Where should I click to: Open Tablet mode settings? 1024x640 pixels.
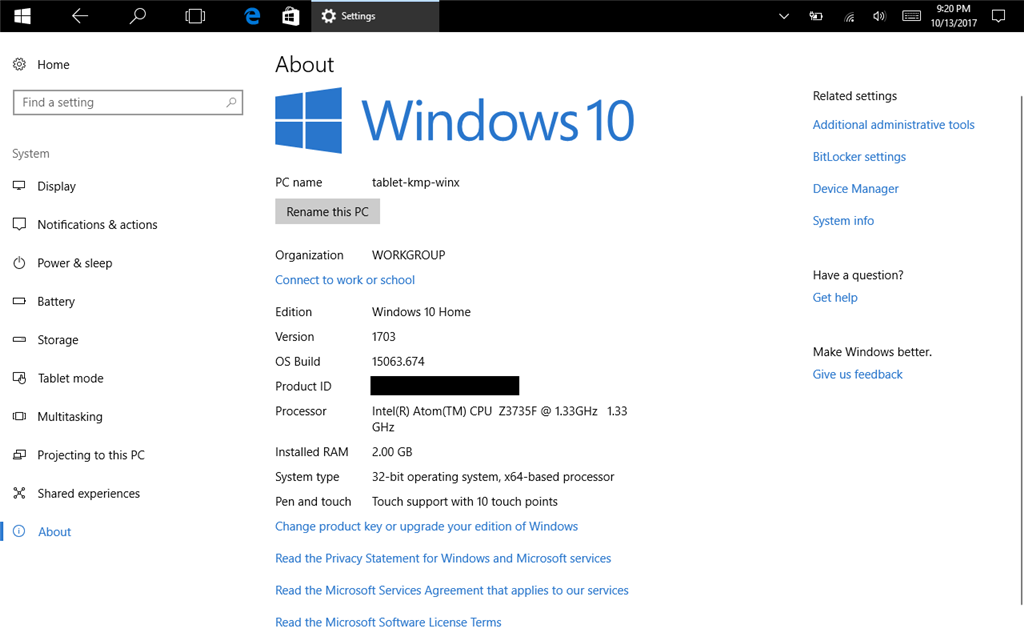point(71,379)
